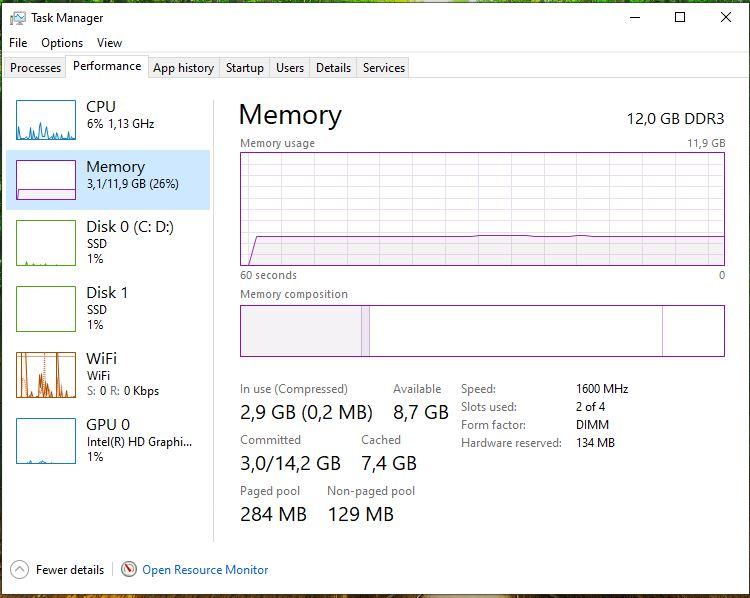Expand the View menu
This screenshot has width=750, height=598.
[x=109, y=43]
